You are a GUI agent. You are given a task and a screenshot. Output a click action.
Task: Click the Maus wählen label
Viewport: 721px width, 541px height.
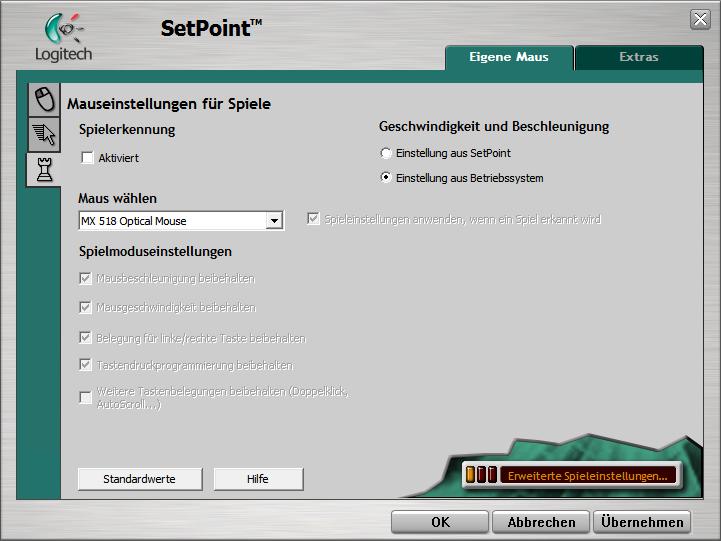(x=118, y=198)
